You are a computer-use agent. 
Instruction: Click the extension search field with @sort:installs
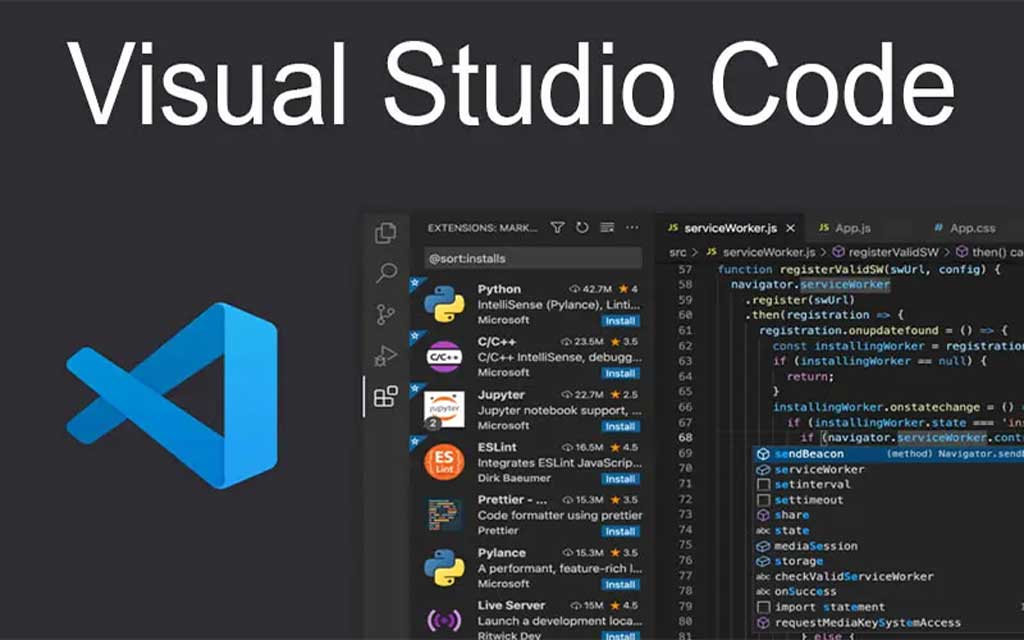tap(532, 259)
